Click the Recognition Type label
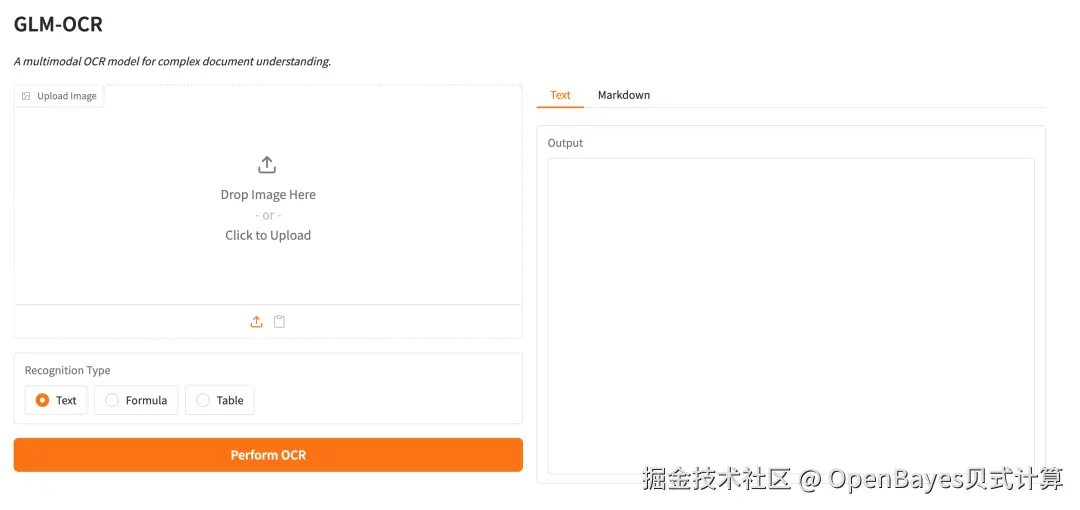Screen dimensions: 1080x510 click(68, 370)
